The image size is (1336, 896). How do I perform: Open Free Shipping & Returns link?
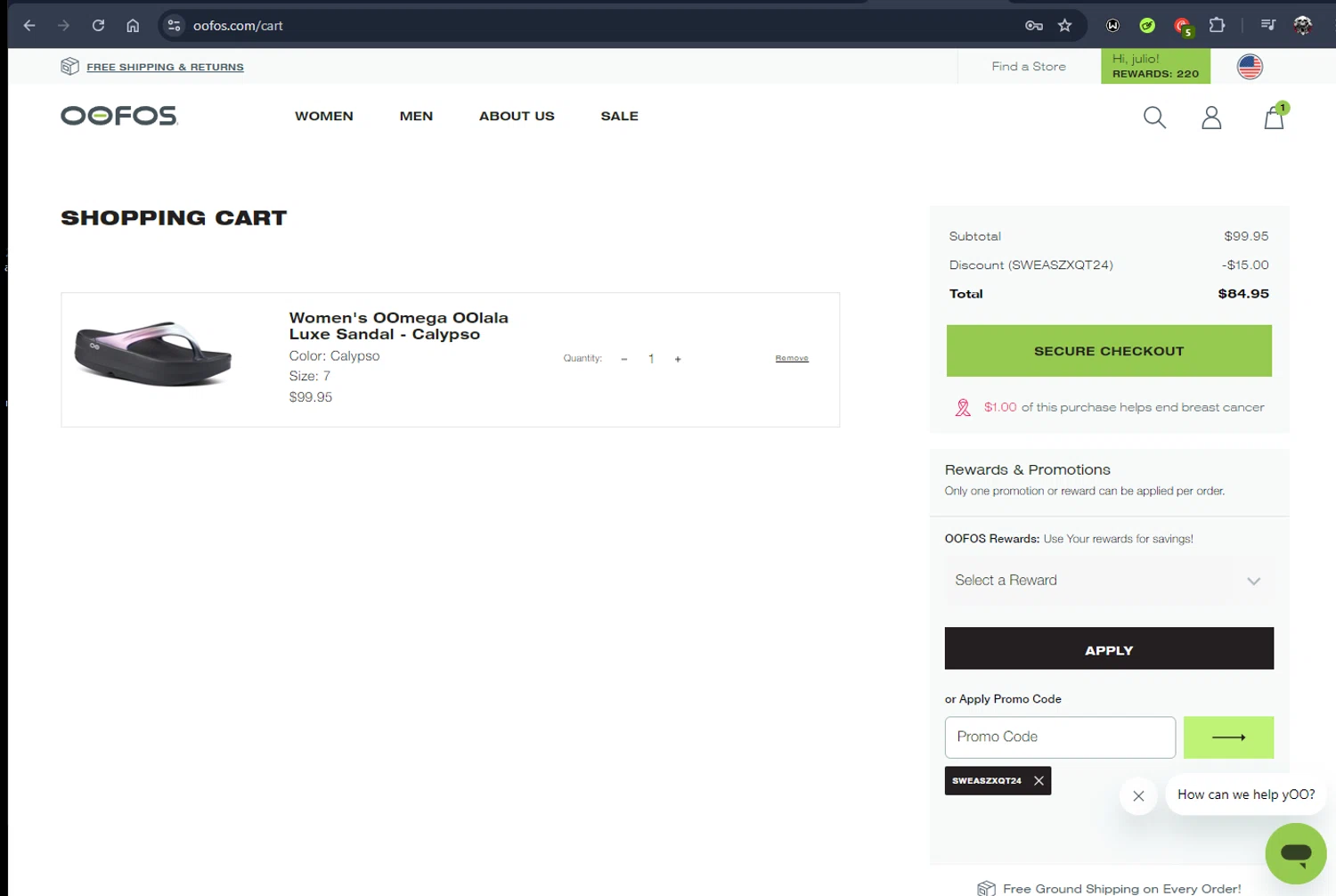point(165,67)
